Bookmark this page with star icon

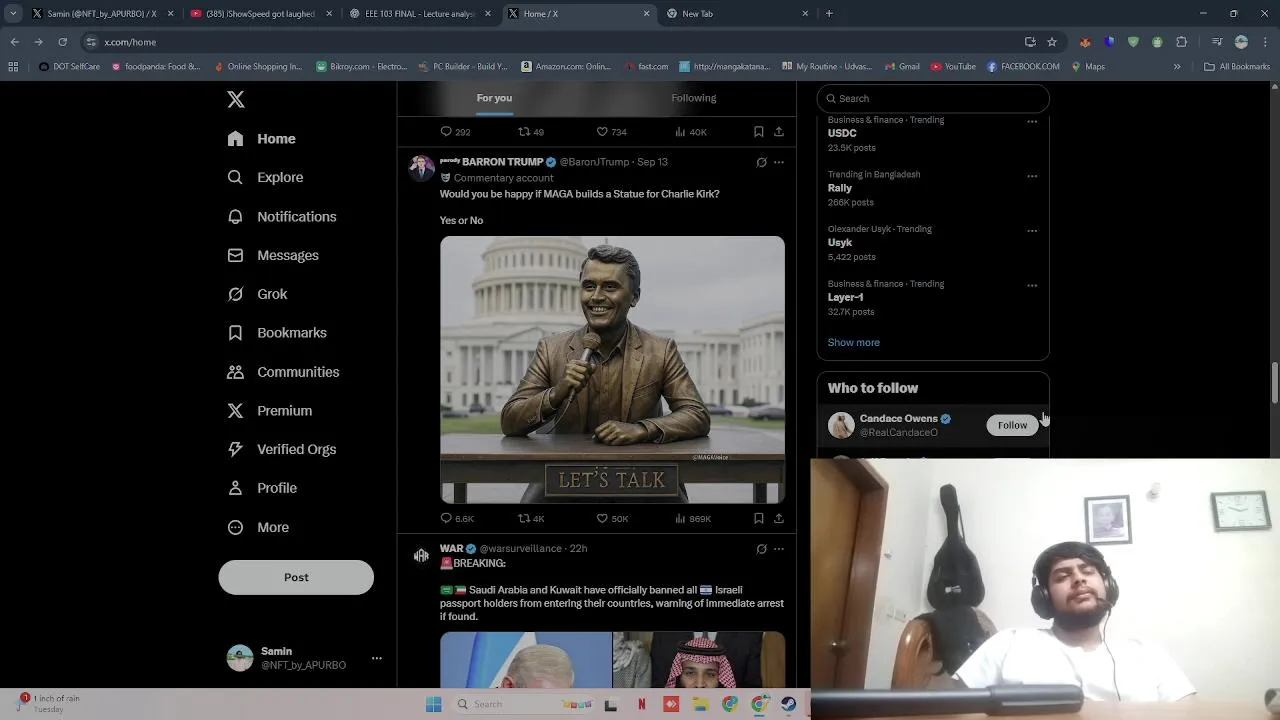click(1052, 42)
